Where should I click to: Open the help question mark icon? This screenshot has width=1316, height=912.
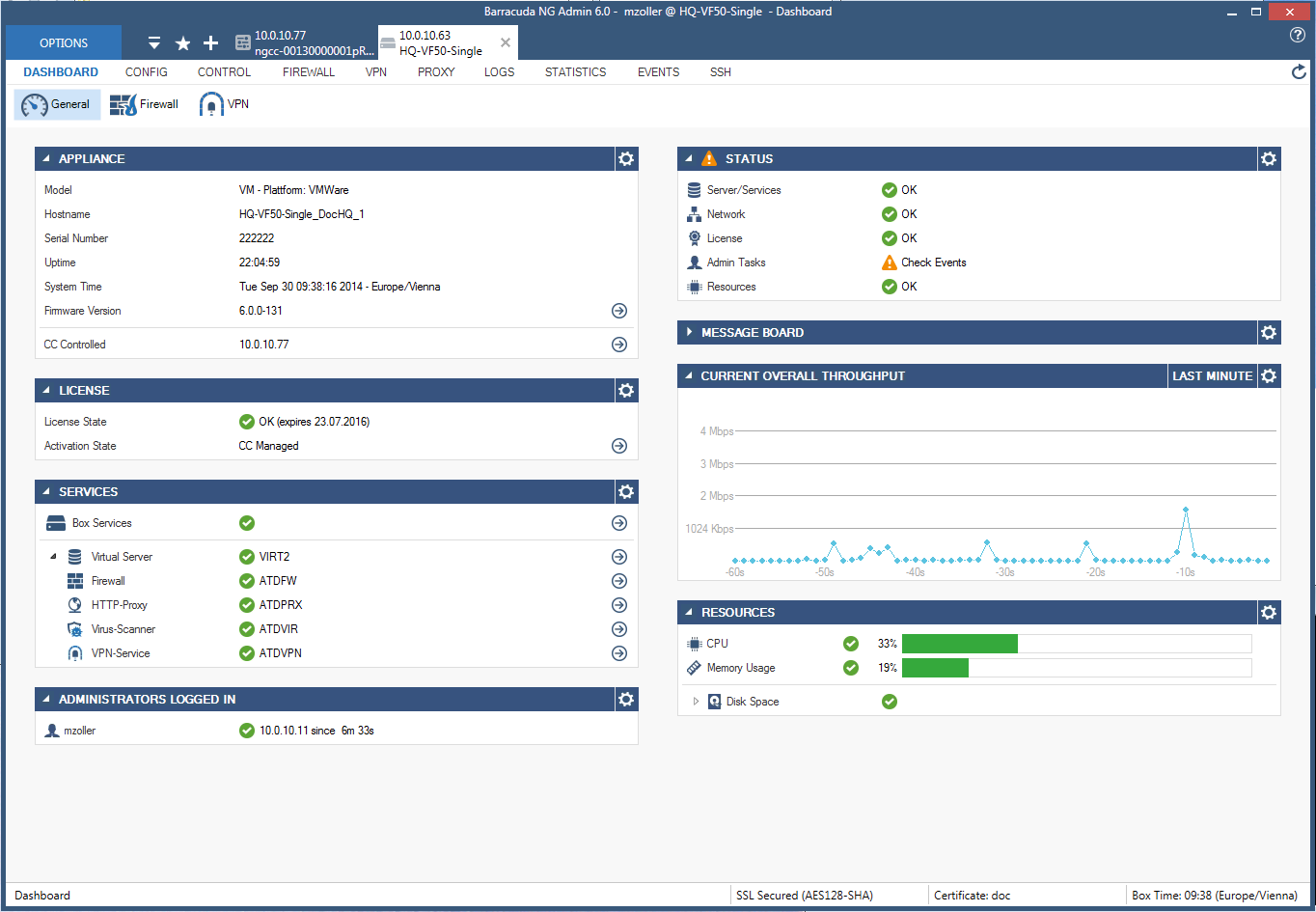[x=1298, y=35]
